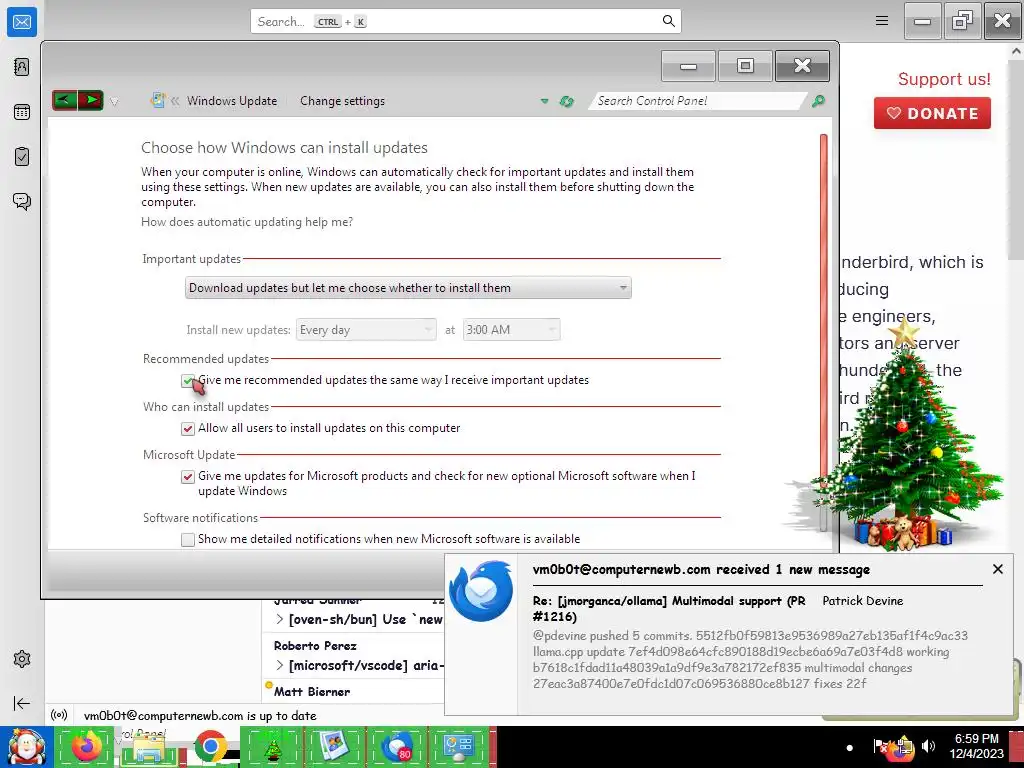The width and height of the screenshot is (1024, 768).
Task: Open Thunderbird Settings gear icon
Action: pos(22,659)
